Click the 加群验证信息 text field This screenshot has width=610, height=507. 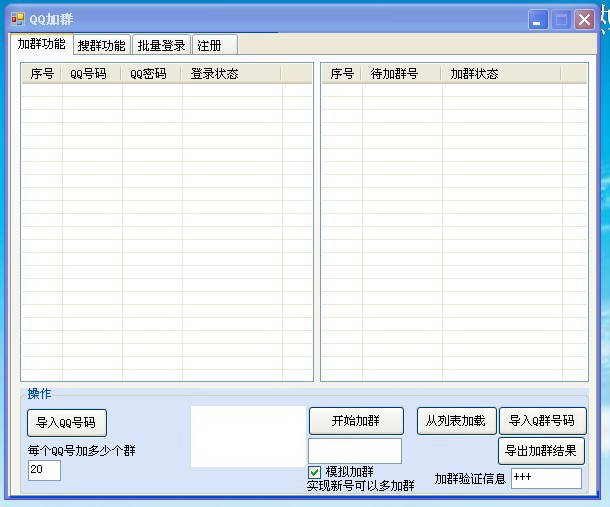pyautogui.click(x=545, y=478)
